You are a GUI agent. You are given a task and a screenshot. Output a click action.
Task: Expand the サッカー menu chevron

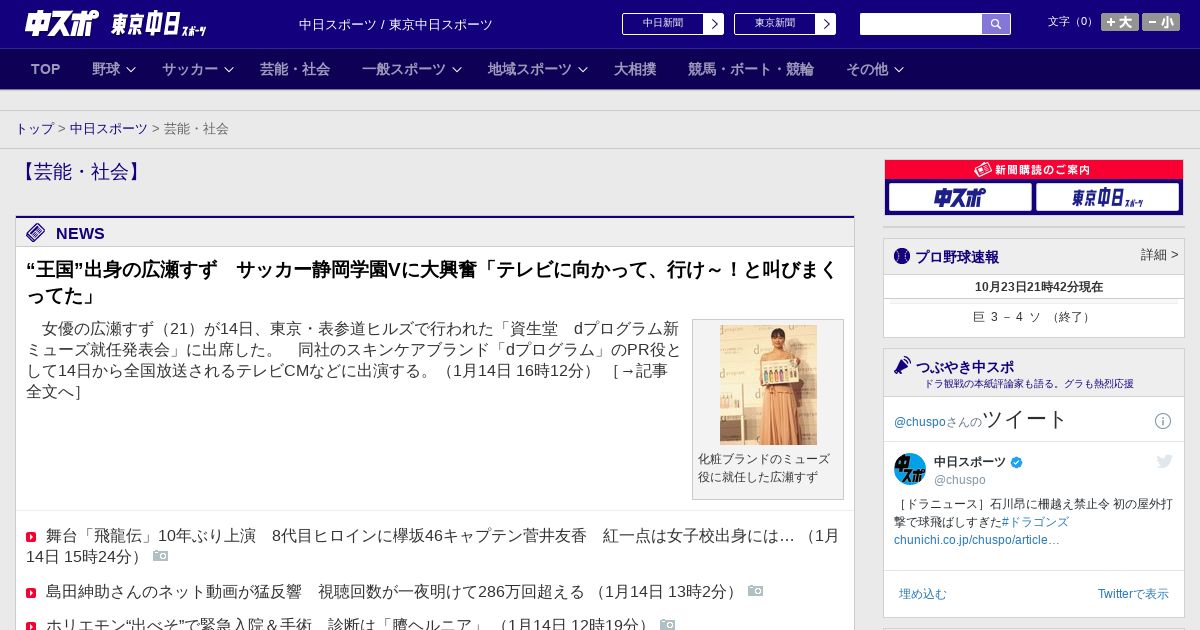pos(229,70)
